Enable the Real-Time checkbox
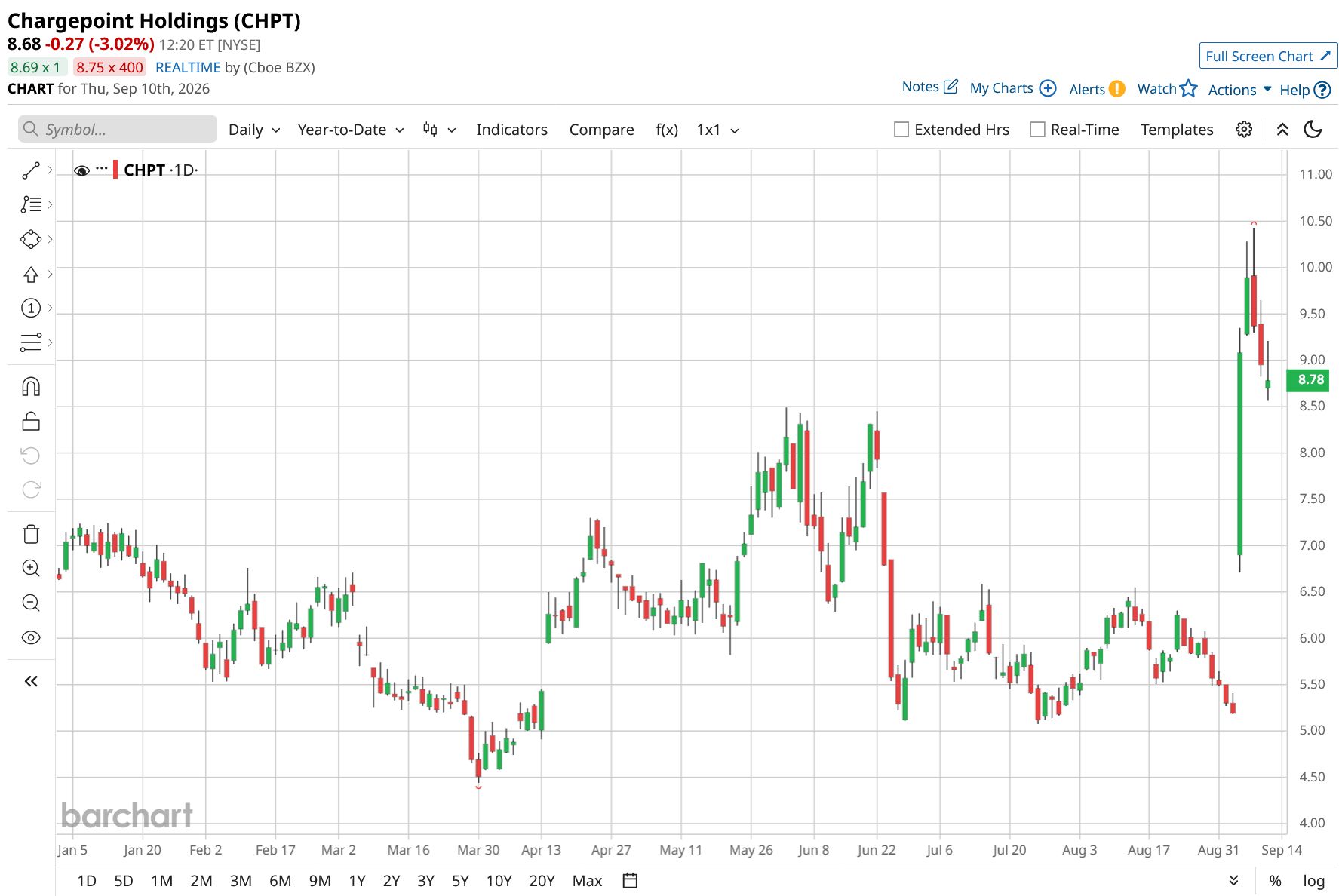The image size is (1339, 896). [x=1038, y=130]
